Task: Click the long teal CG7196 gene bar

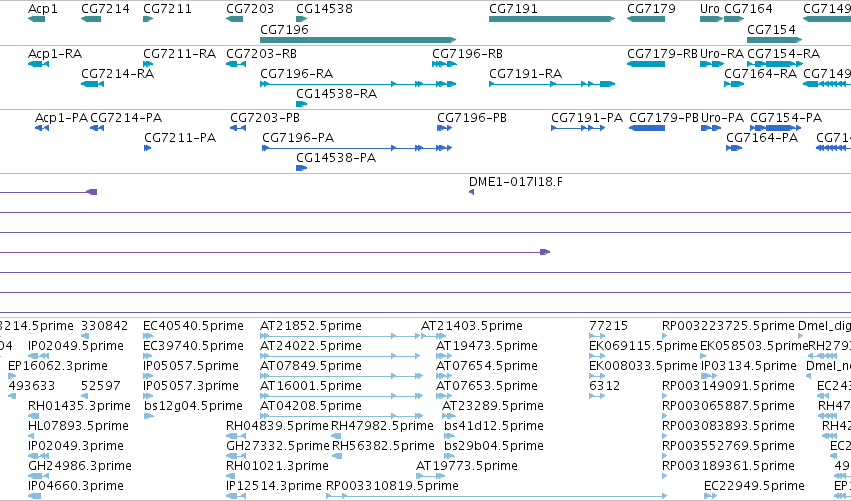Action: [358, 40]
